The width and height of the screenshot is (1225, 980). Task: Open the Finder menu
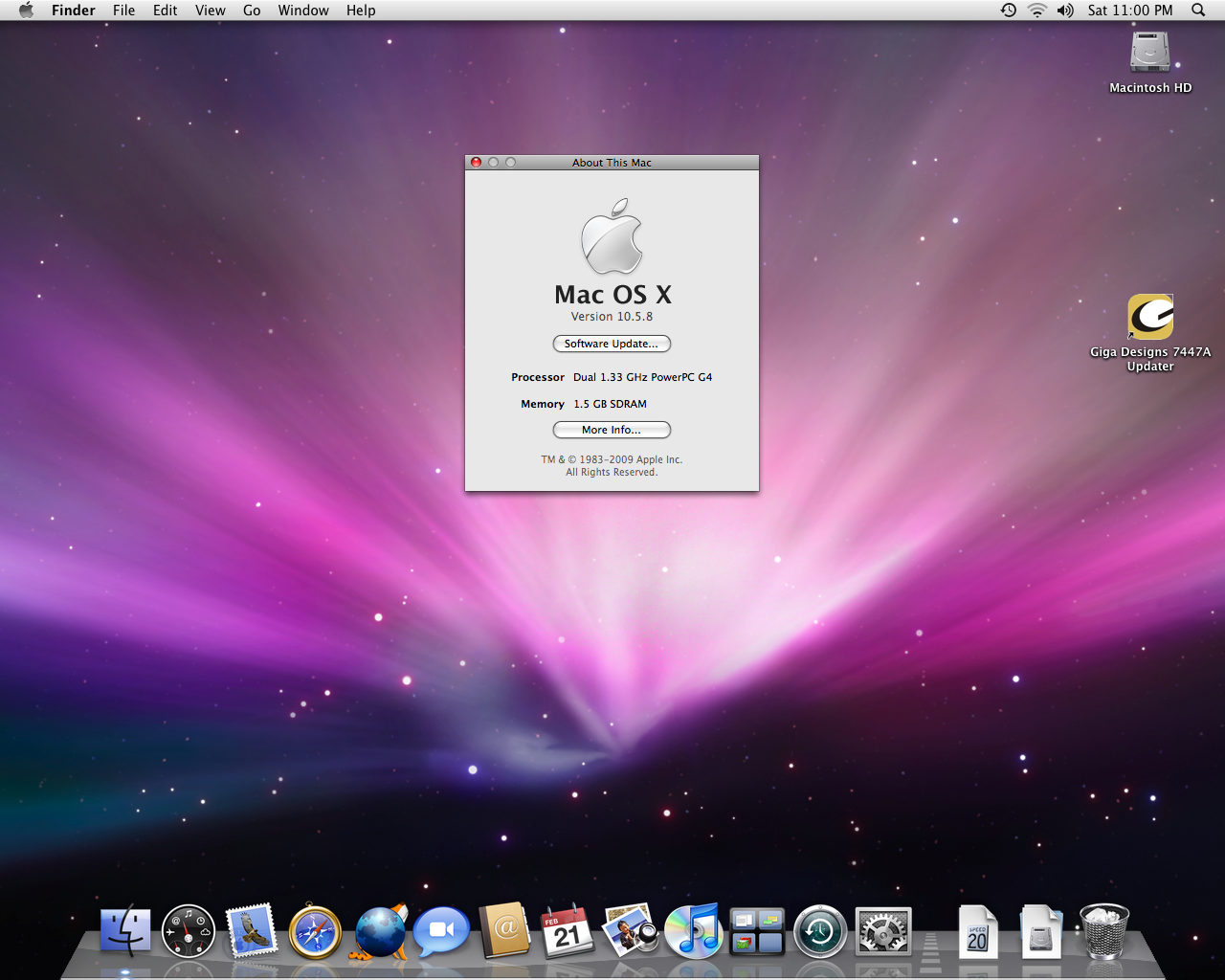pos(73,10)
